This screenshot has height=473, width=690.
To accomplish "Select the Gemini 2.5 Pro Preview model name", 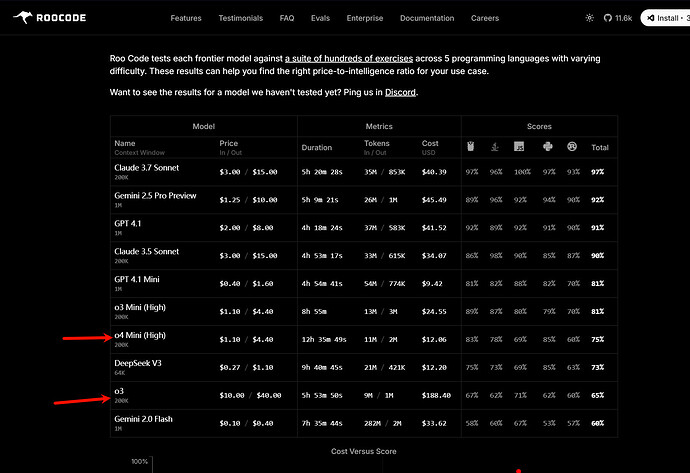I will (x=155, y=195).
